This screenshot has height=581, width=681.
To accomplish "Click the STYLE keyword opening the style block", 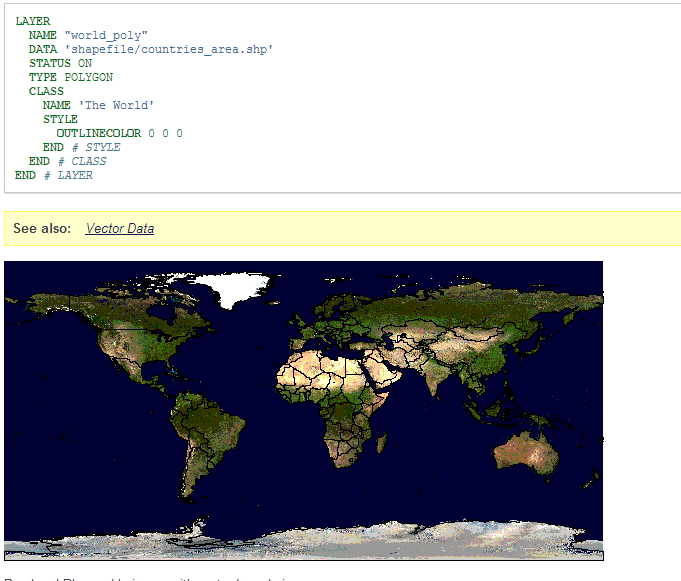I will [x=60, y=119].
